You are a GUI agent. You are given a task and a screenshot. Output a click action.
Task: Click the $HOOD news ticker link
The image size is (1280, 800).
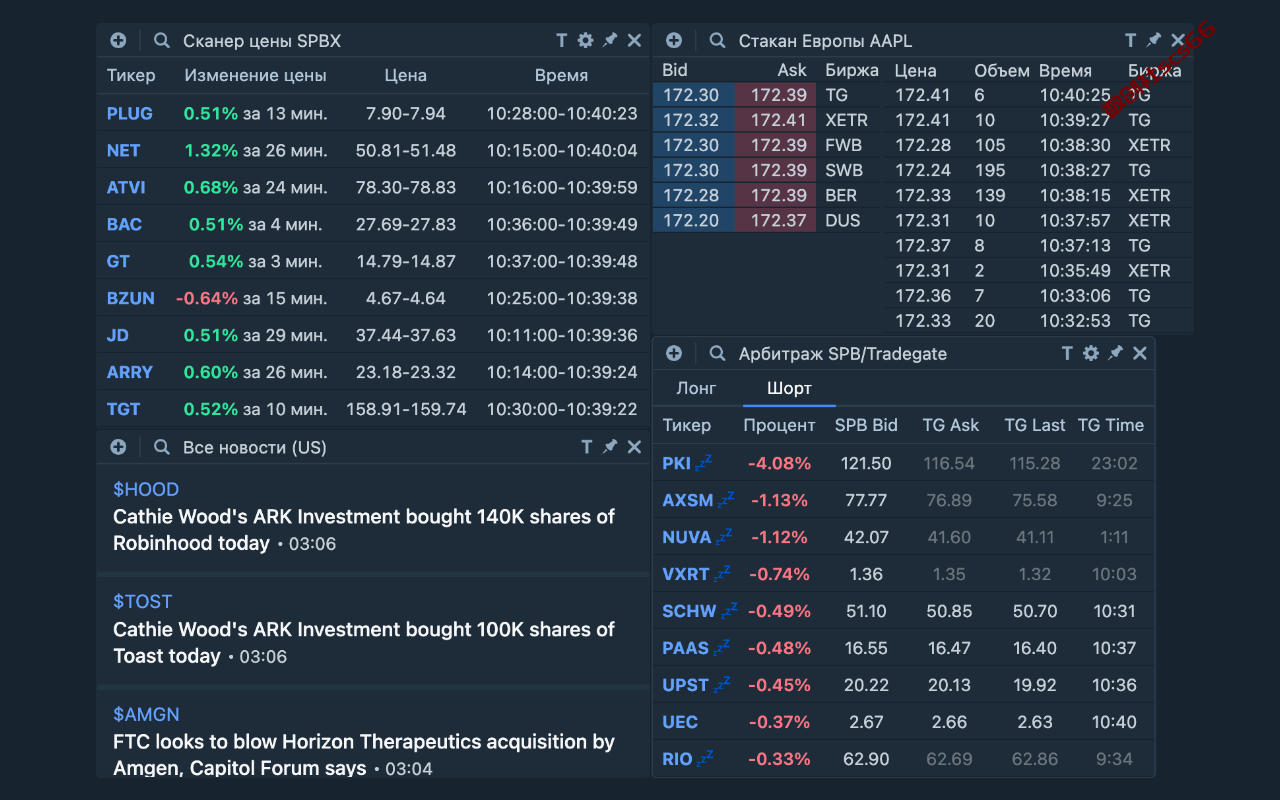(x=146, y=489)
